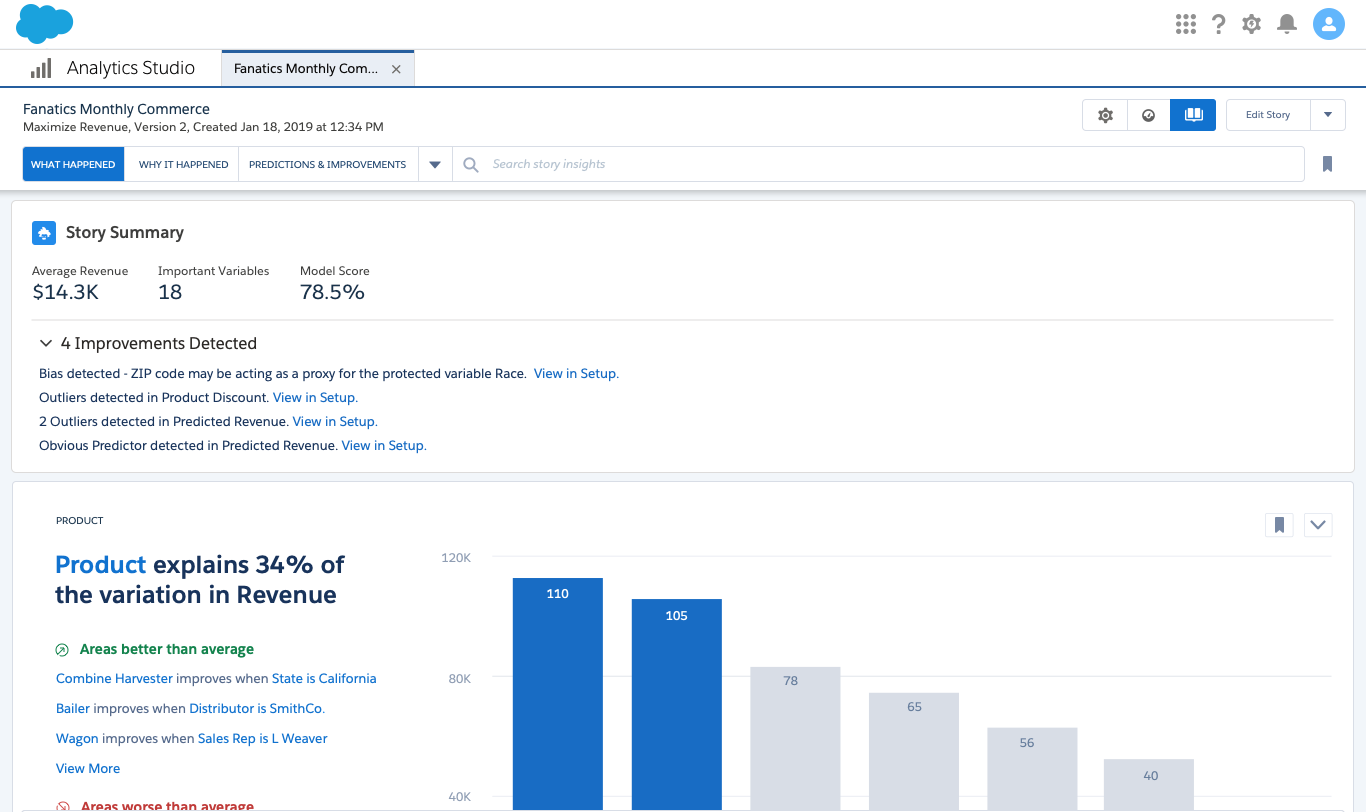1366x812 pixels.
Task: Open the Product card chevron menu
Action: pyautogui.click(x=1317, y=525)
